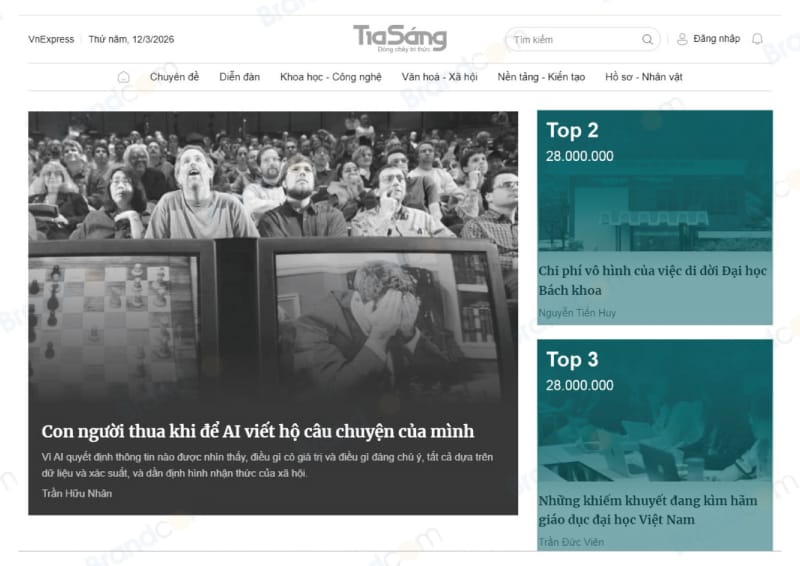Navigate to Nền tảng - Kiến tạo
Screen dimensions: 800x566
click(x=541, y=77)
